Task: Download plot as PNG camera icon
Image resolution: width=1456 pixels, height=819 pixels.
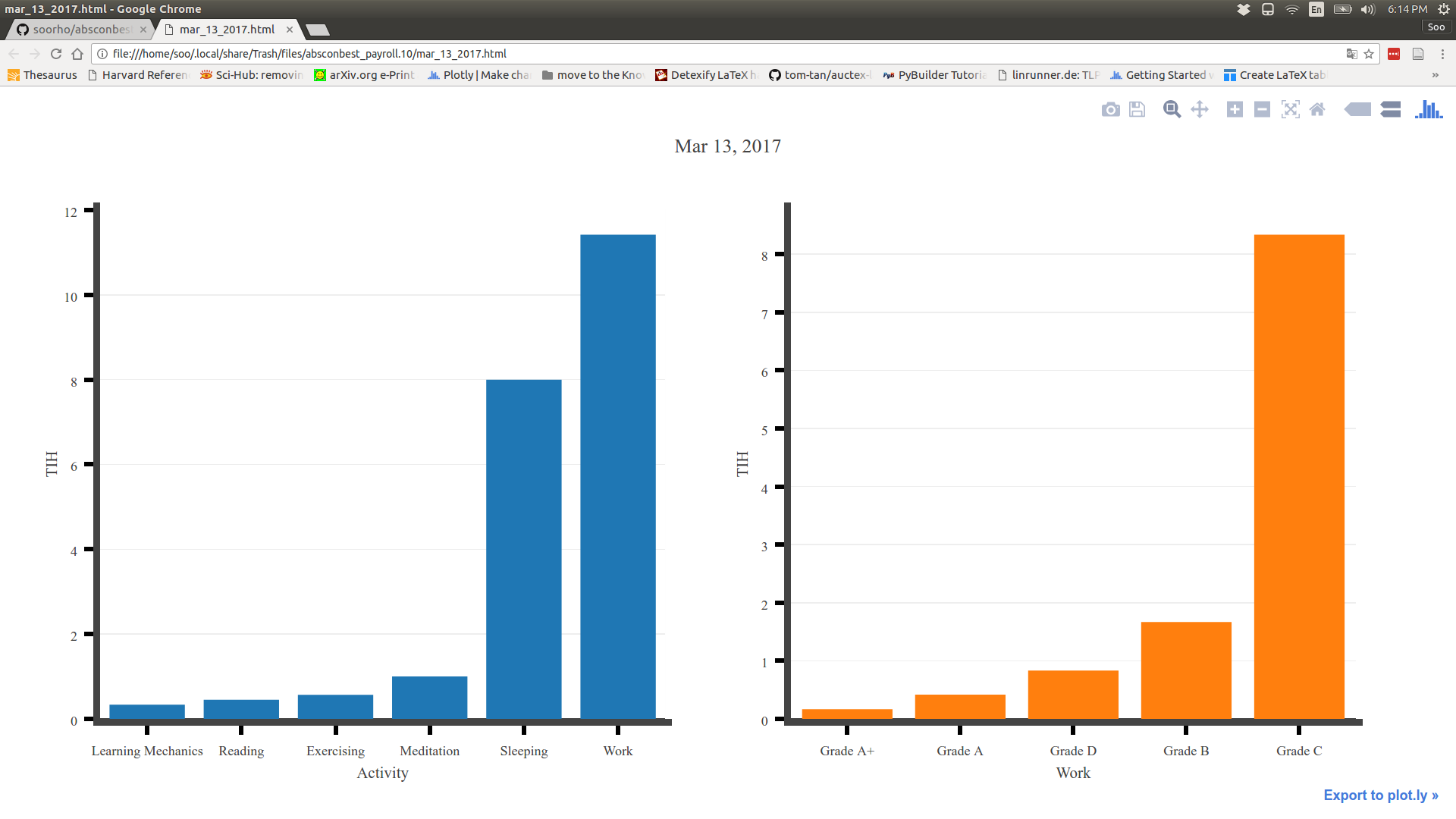Action: click(x=1110, y=110)
